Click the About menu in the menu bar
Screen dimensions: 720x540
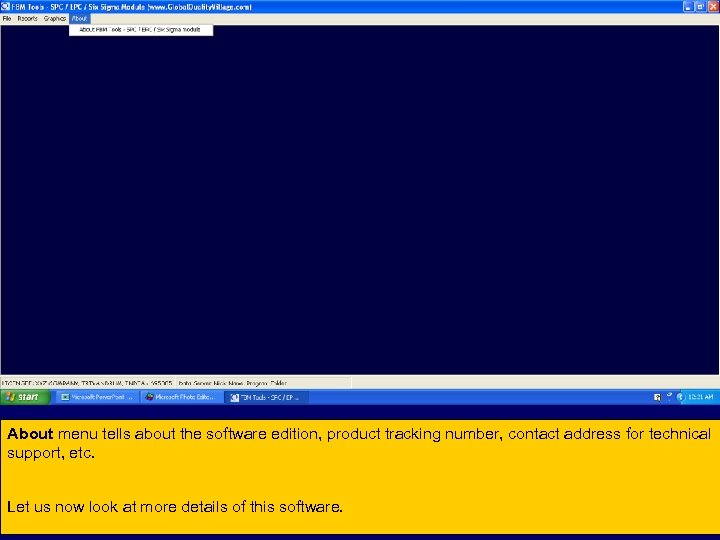point(79,19)
